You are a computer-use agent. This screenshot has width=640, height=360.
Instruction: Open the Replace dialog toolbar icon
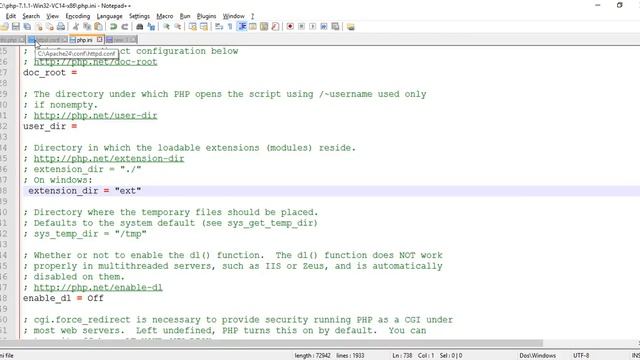pyautogui.click(x=151, y=27)
